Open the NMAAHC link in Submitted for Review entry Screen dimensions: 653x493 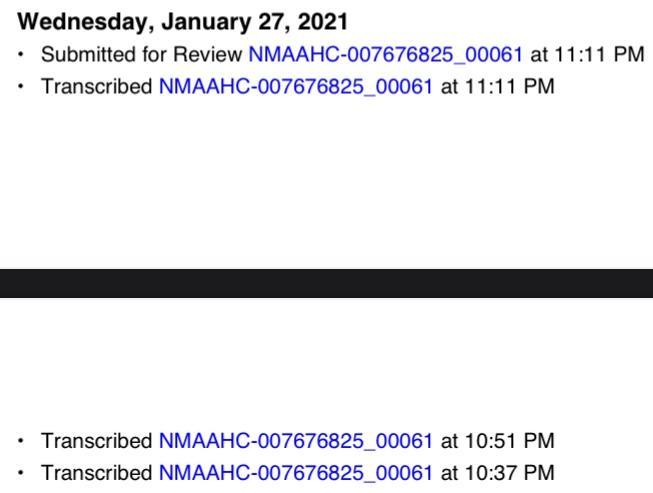385,54
